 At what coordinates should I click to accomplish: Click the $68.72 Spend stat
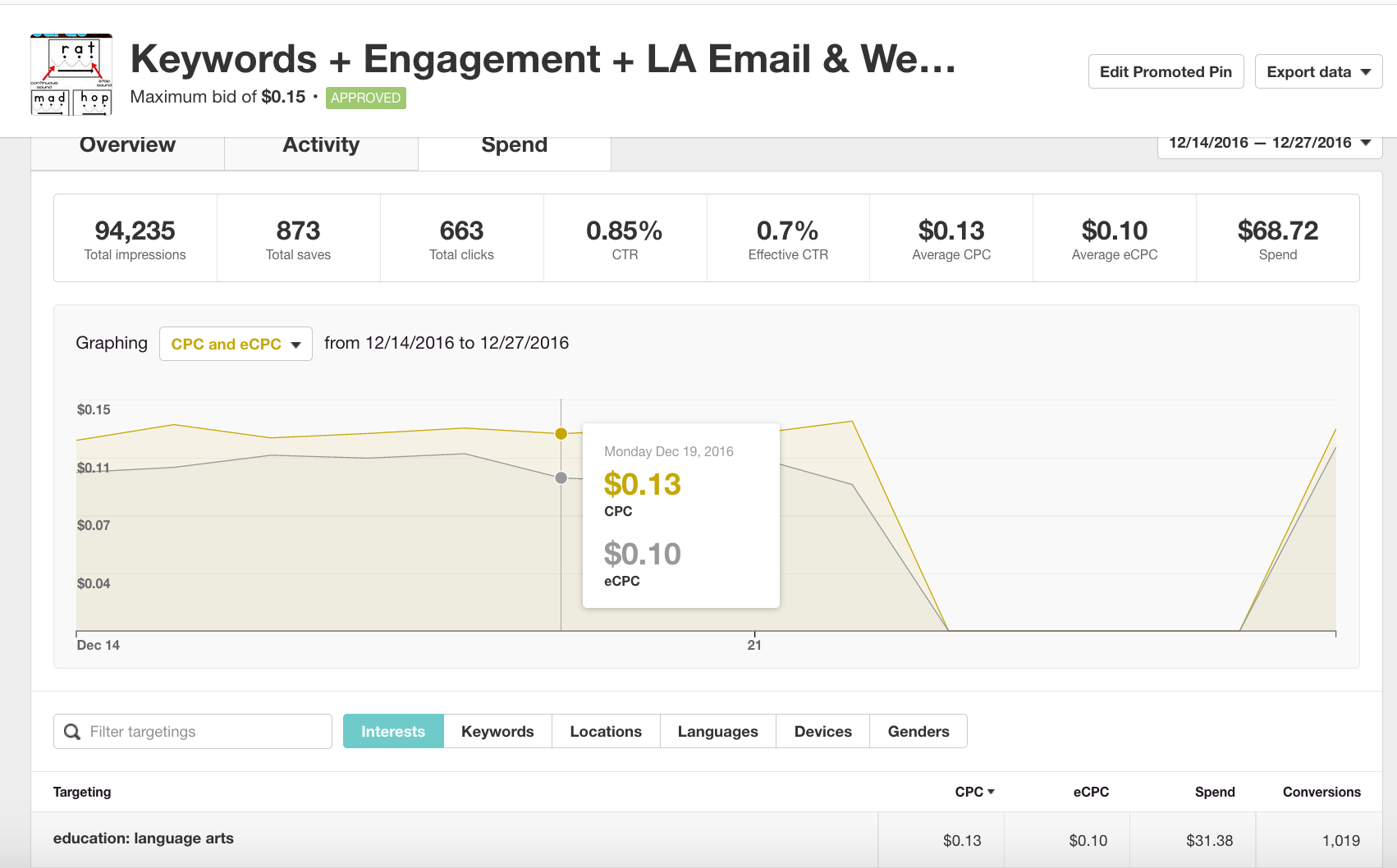pos(1278,239)
